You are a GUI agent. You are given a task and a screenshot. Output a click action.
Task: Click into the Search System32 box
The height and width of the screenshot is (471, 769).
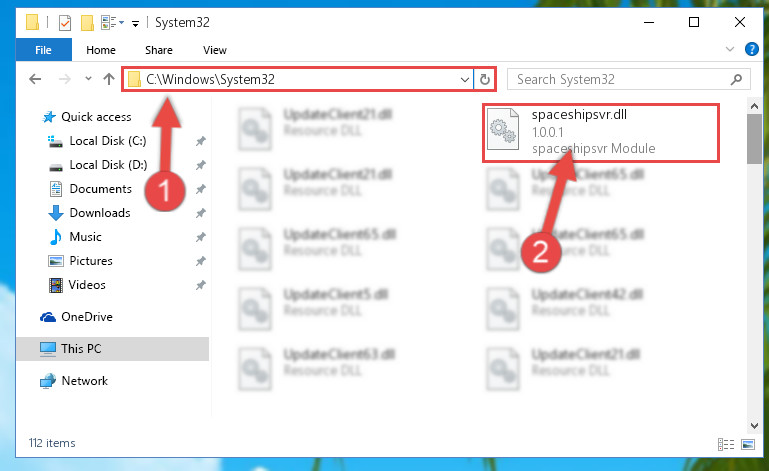619,79
